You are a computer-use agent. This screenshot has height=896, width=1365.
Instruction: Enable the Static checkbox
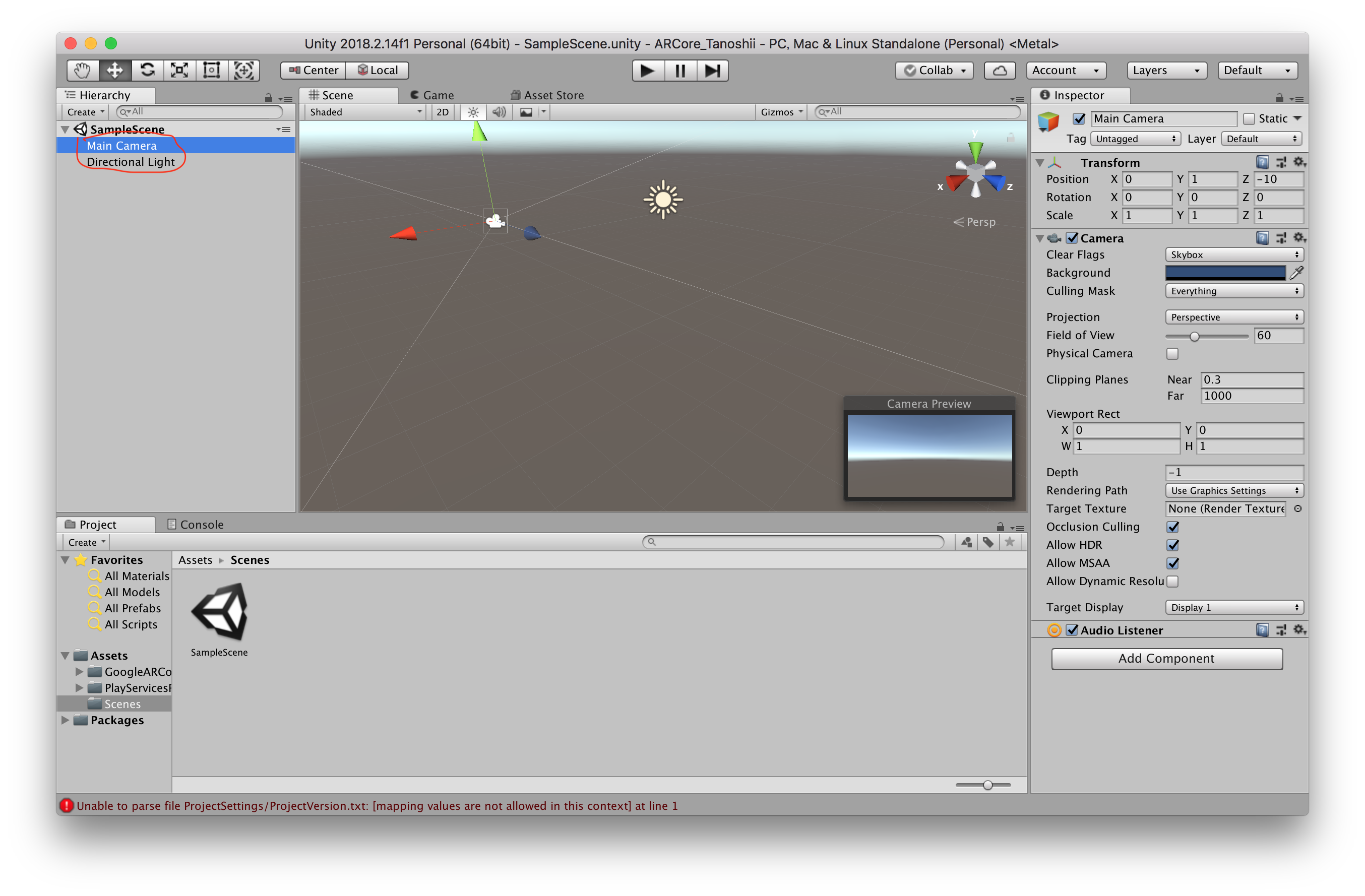pyautogui.click(x=1249, y=118)
